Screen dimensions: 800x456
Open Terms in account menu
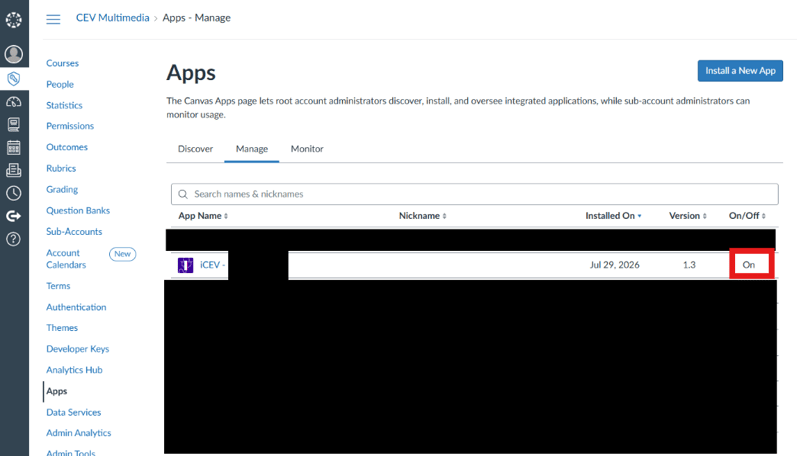(58, 286)
